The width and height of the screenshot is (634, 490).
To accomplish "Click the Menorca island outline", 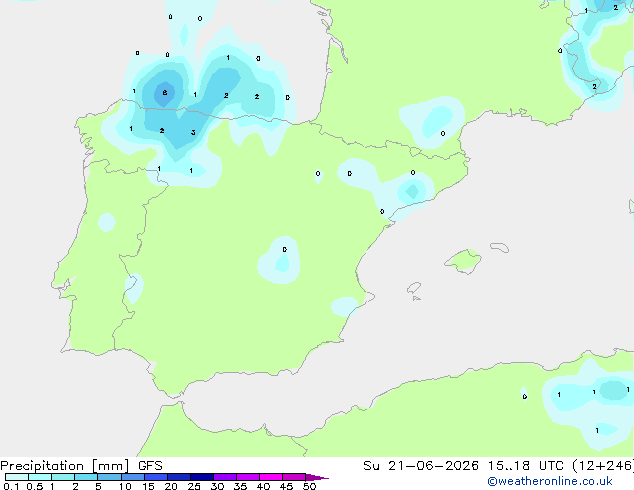I will [499, 247].
